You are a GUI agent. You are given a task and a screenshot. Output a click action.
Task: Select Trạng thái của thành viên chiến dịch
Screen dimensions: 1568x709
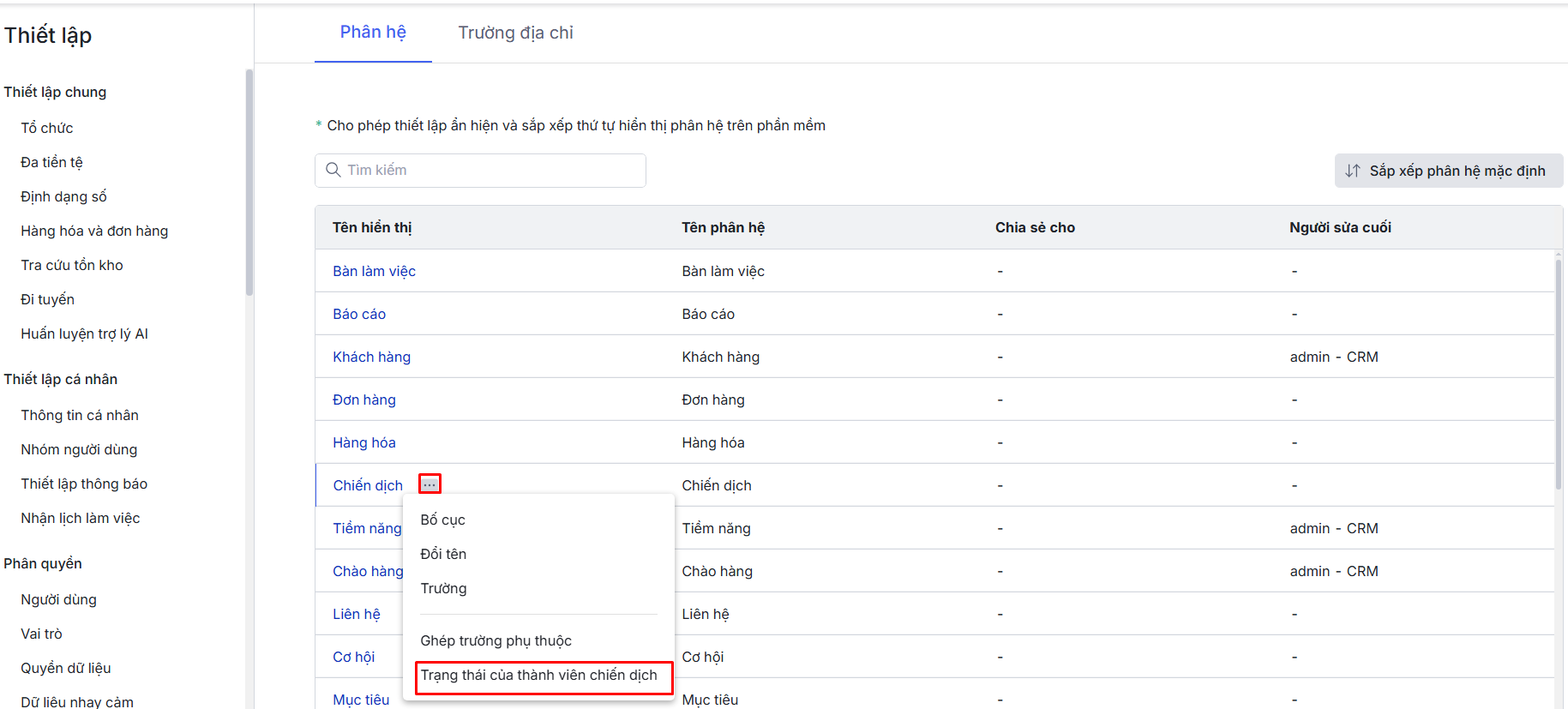(538, 676)
